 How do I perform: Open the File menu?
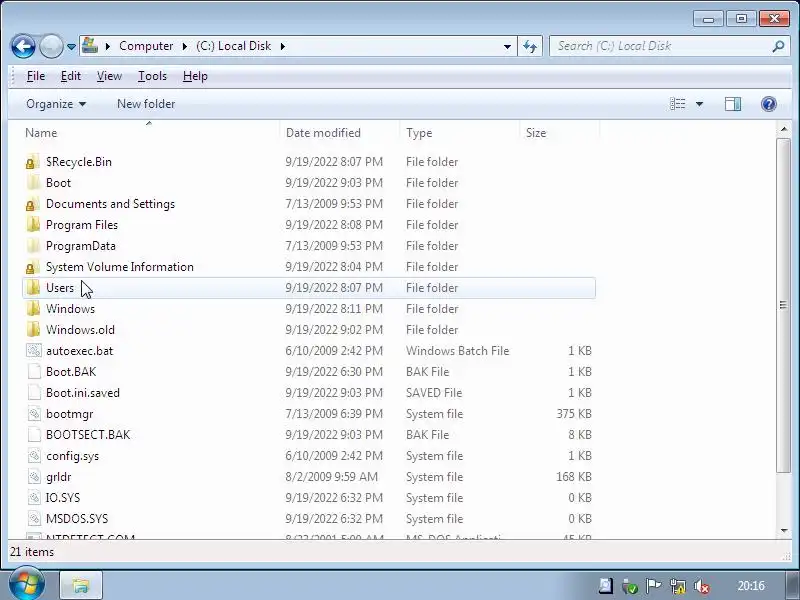(x=36, y=76)
